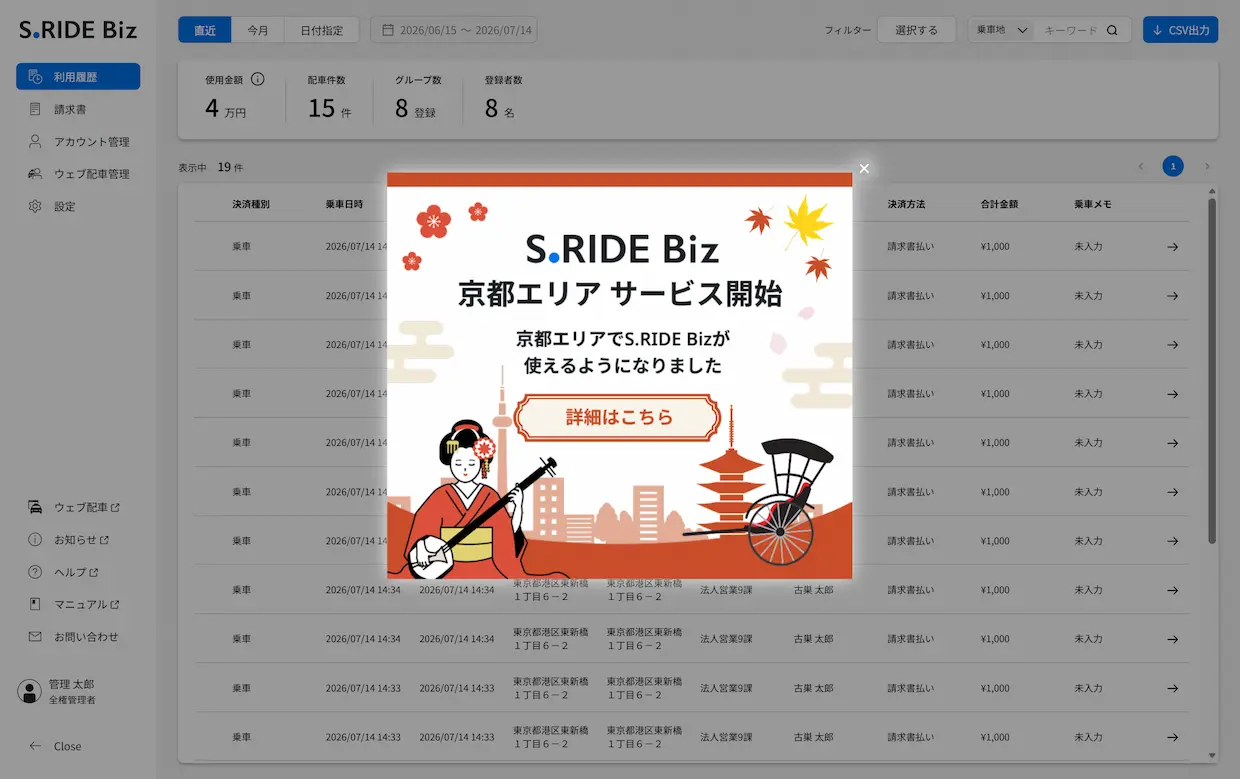Switch to the 日付指定 tab

click(x=322, y=30)
